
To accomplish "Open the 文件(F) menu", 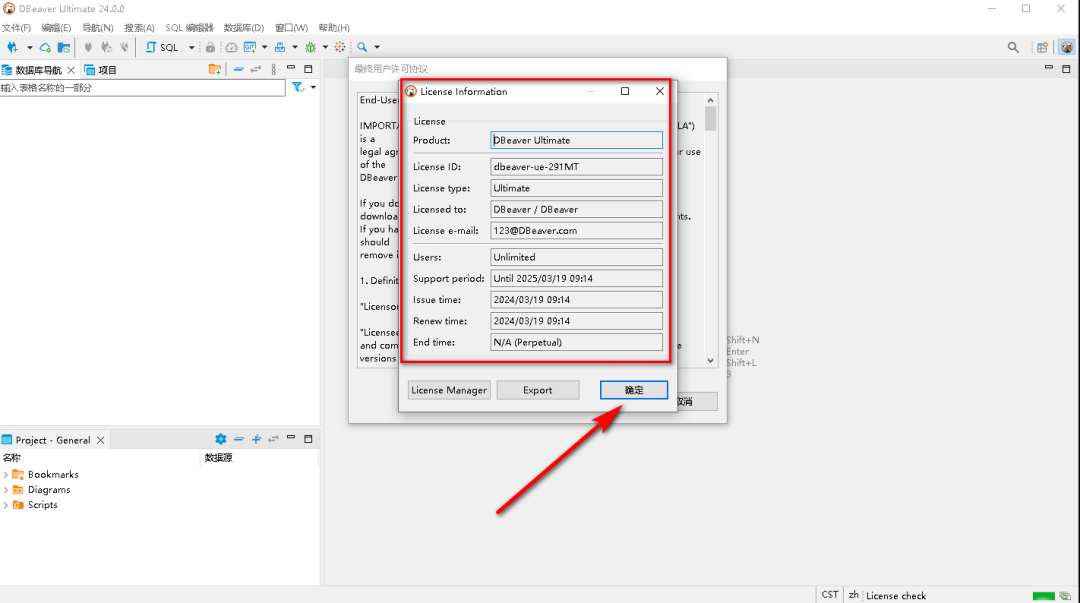I will click(16, 28).
